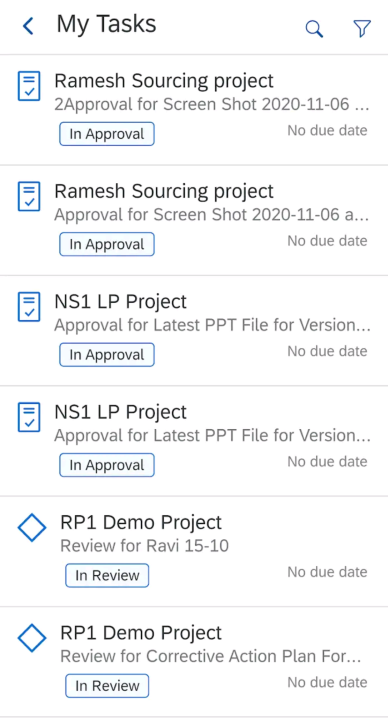
Task: Open the filter funnel icon
Action: pos(362,28)
